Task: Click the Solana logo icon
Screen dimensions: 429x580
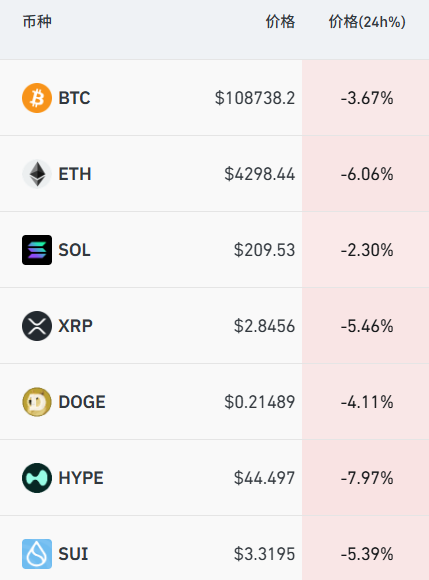Action: pyautogui.click(x=37, y=250)
